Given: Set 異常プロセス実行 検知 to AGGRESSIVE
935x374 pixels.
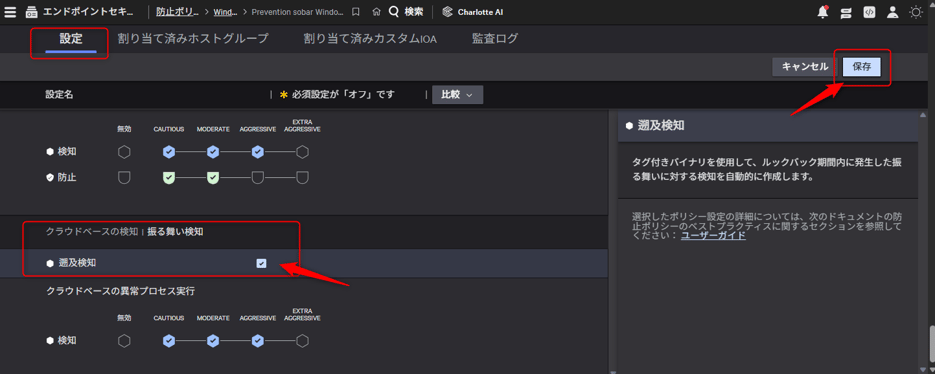Looking at the screenshot, I should [258, 341].
